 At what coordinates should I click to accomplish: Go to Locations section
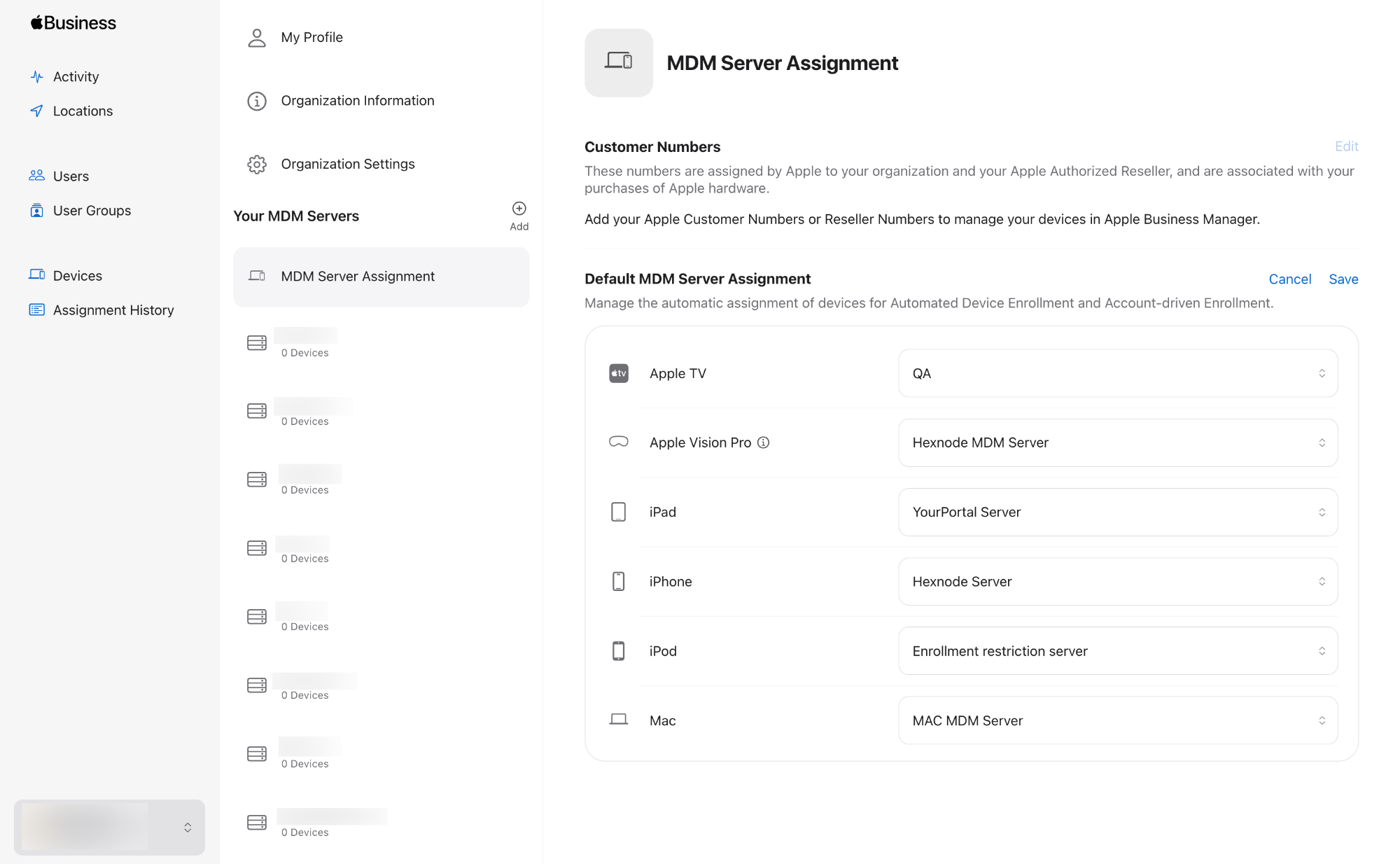point(83,111)
